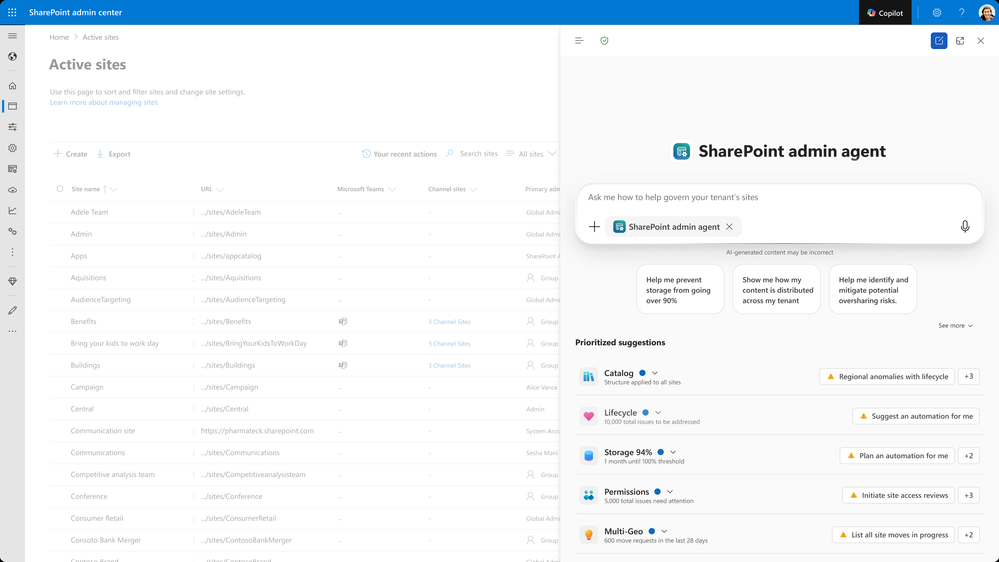999x562 pixels.
Task: Open 'Learn more about managing sites' link
Action: point(104,103)
